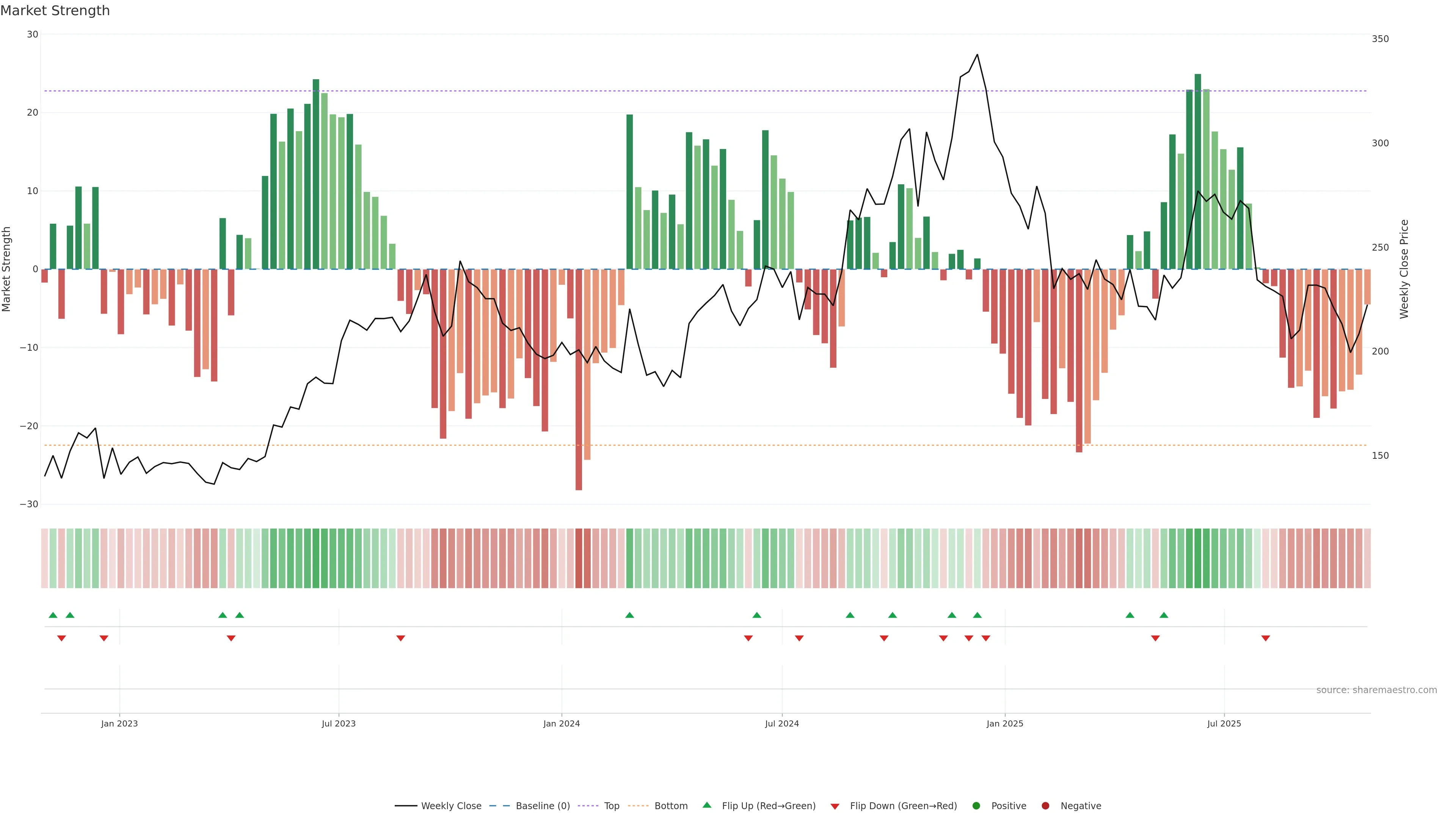Click the Jul 2025 x-axis label

click(x=1224, y=723)
